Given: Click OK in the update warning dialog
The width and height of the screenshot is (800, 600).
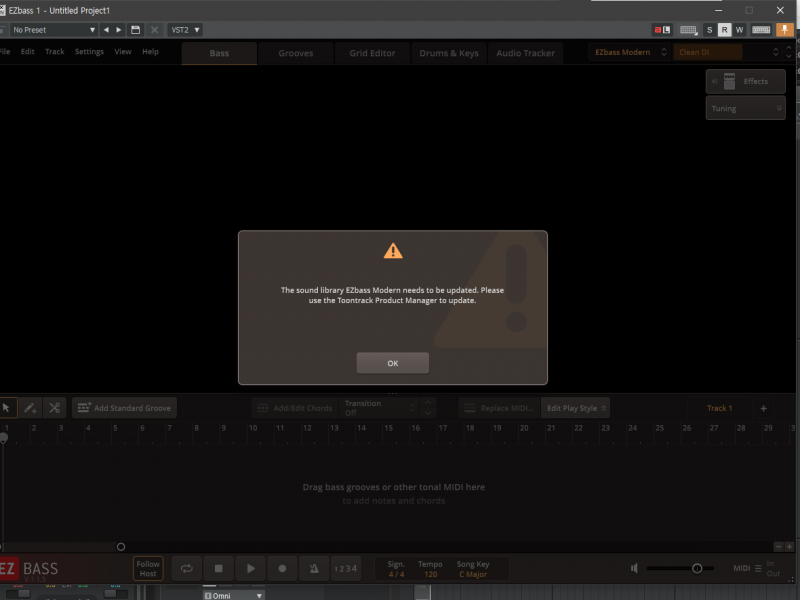Looking at the screenshot, I should point(392,363).
